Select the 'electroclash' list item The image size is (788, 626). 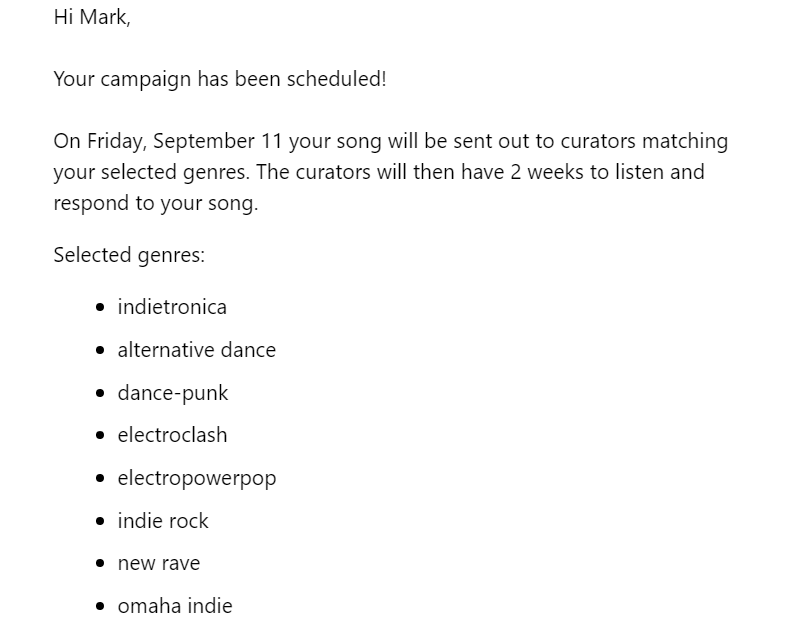(172, 435)
